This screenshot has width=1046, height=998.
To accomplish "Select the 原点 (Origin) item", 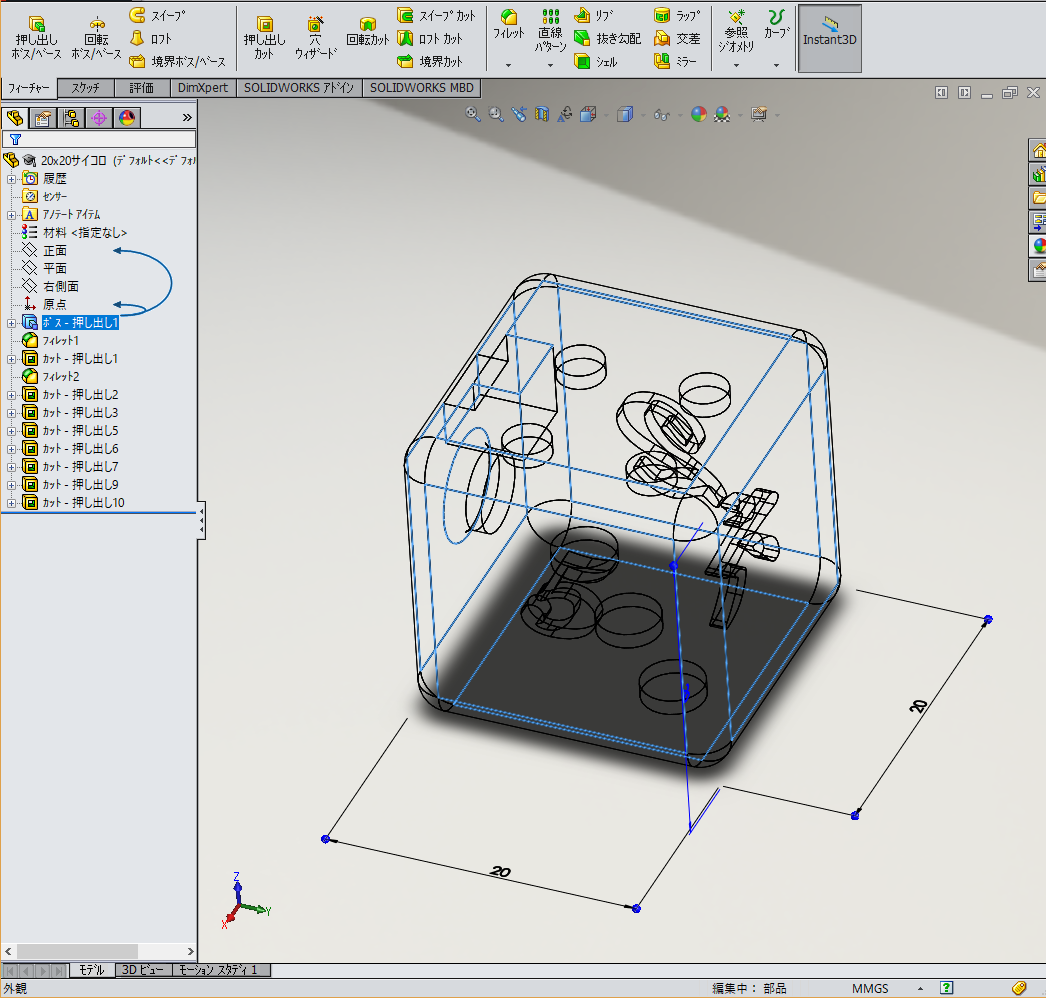I will click(x=55, y=304).
